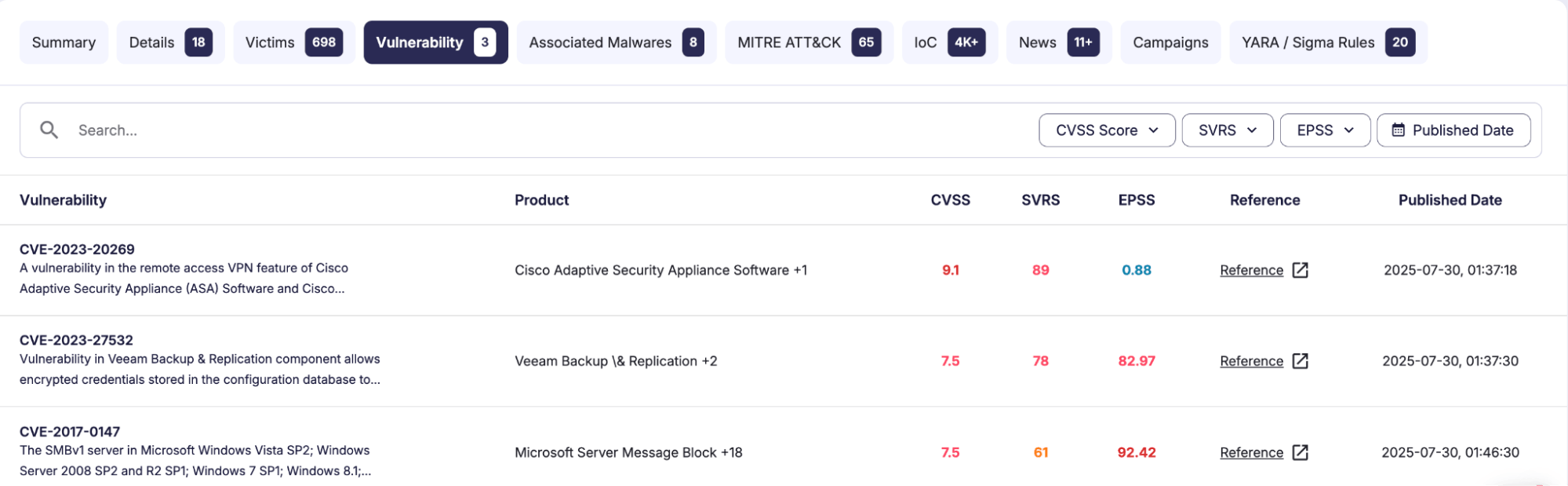
Task: Click CVSS 7.5 in CVE-2017-0147 row
Action: point(950,452)
